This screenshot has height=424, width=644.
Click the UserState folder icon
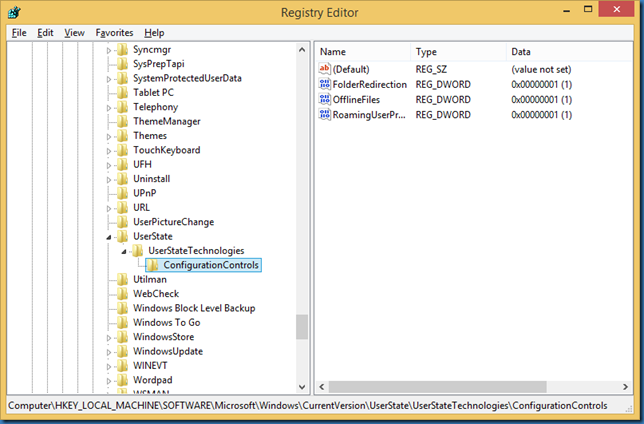coord(122,237)
